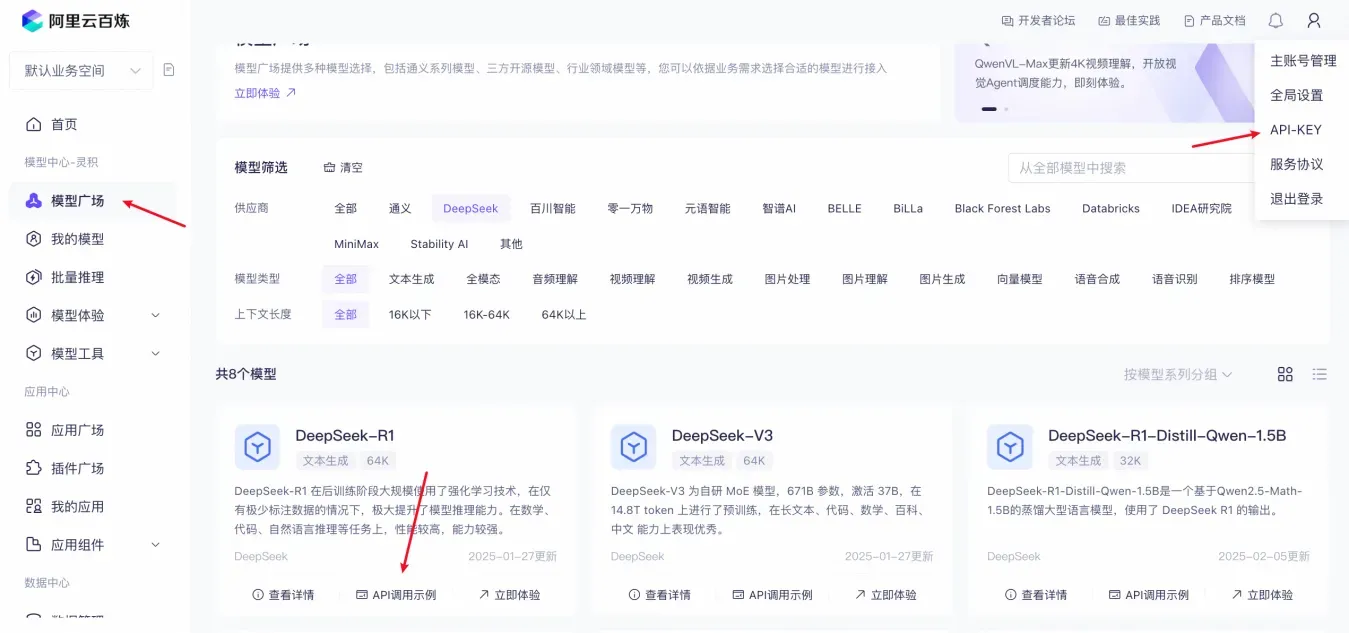Select the 16K以下 context length filter
Viewport: 1349px width, 633px height.
pos(410,314)
